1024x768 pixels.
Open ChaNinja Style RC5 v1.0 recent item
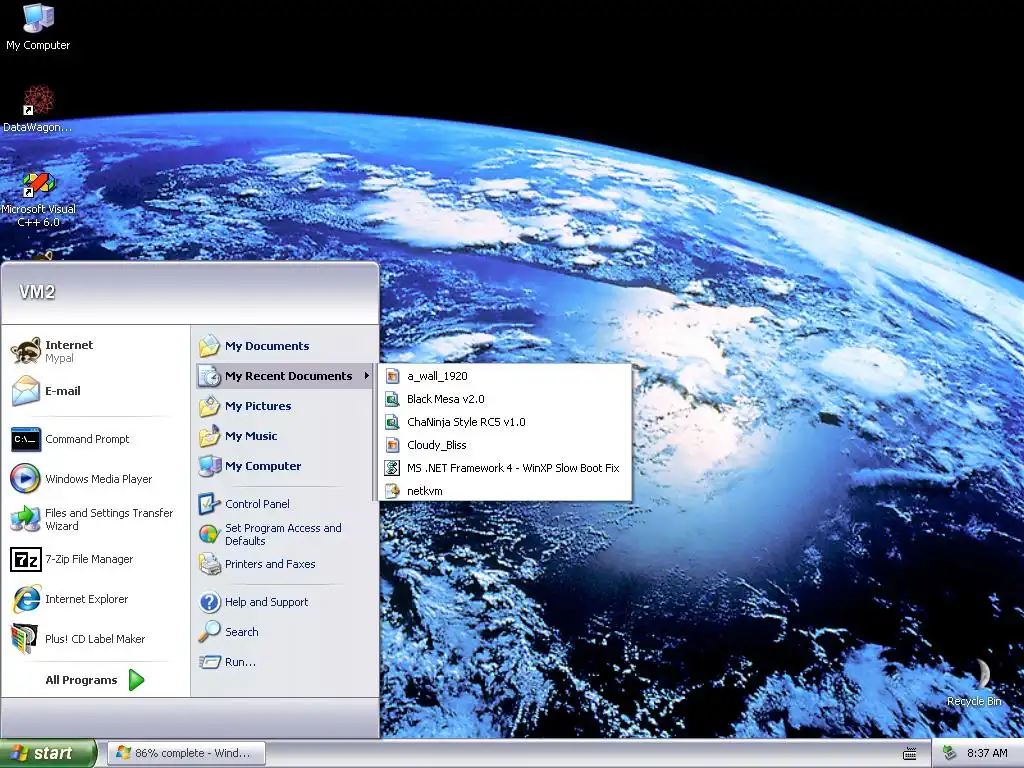coord(505,422)
